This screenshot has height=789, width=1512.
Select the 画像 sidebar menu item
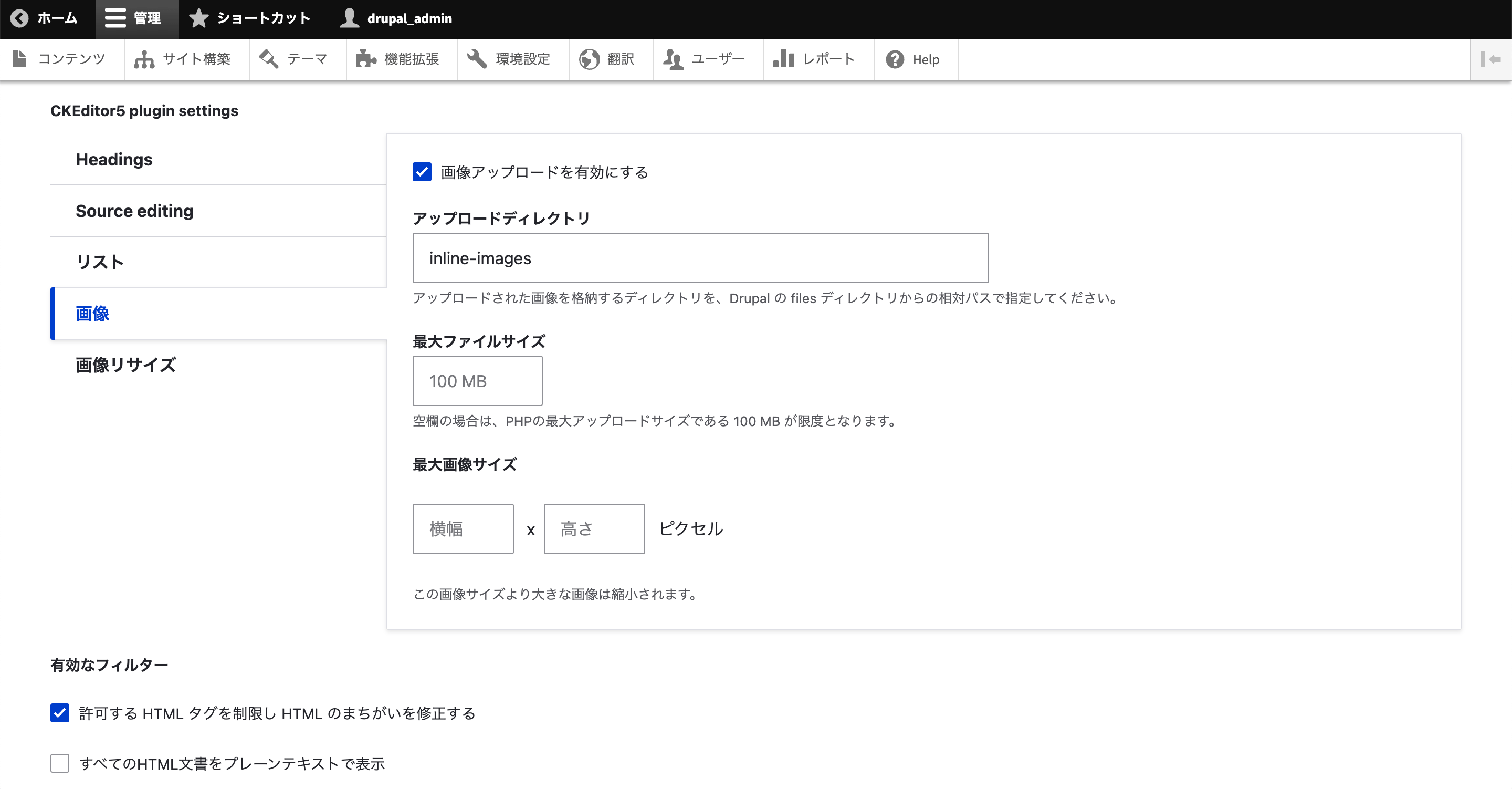click(x=91, y=312)
